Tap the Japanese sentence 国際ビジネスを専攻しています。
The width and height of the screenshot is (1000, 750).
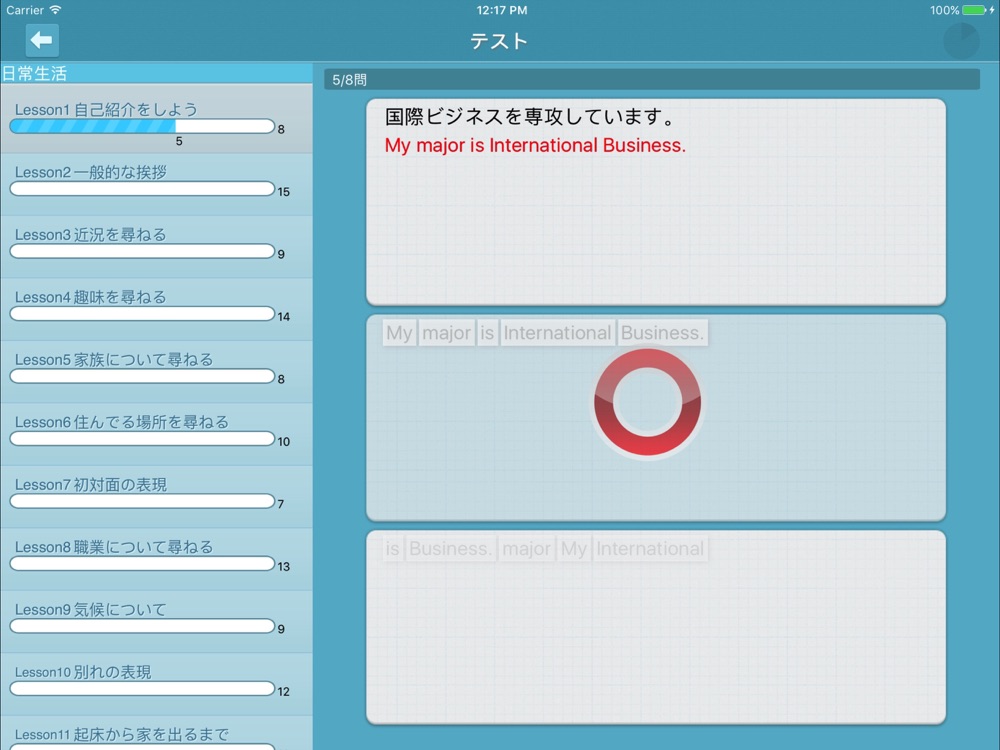[x=530, y=117]
